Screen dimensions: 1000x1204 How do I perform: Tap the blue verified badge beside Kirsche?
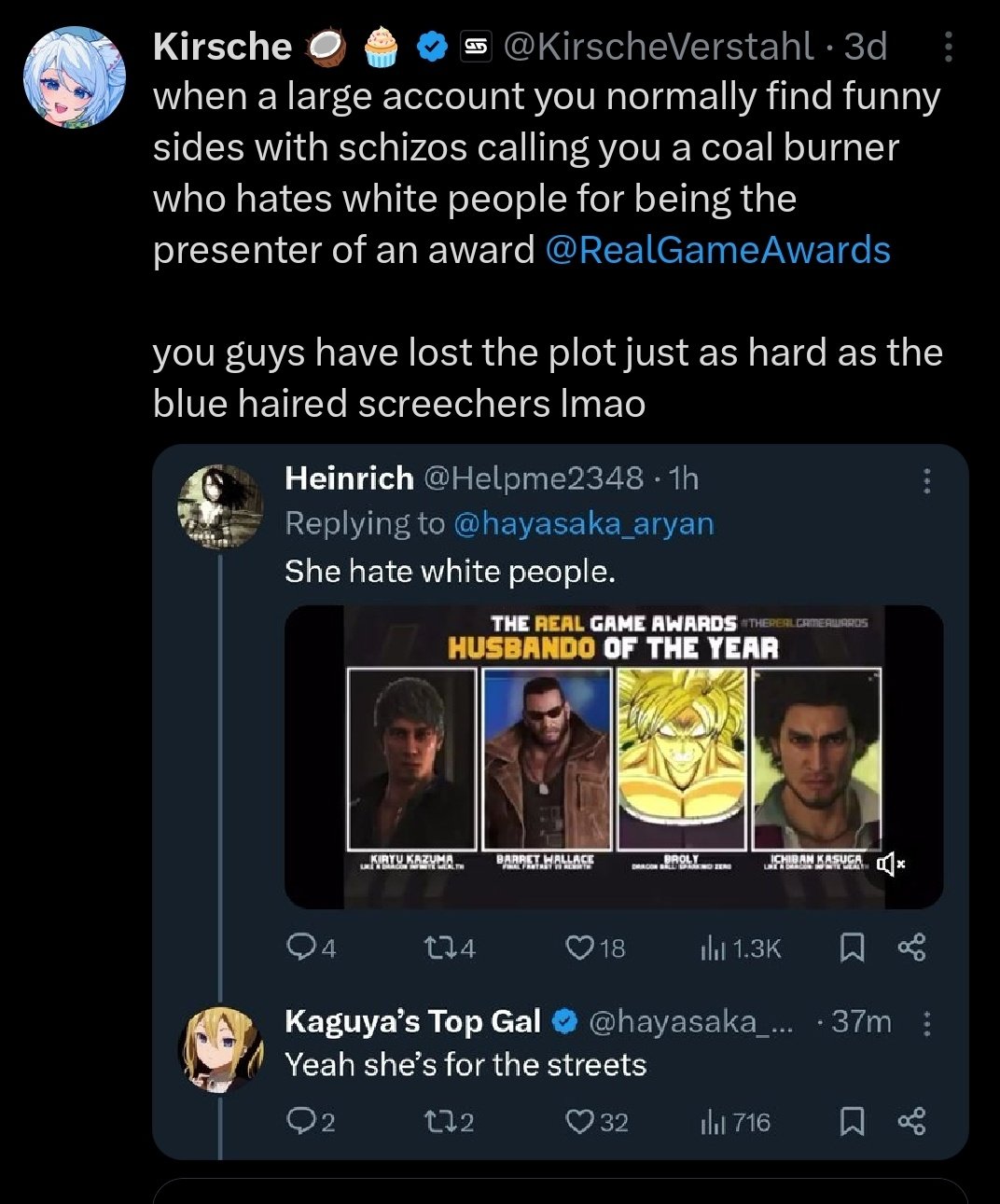click(430, 47)
